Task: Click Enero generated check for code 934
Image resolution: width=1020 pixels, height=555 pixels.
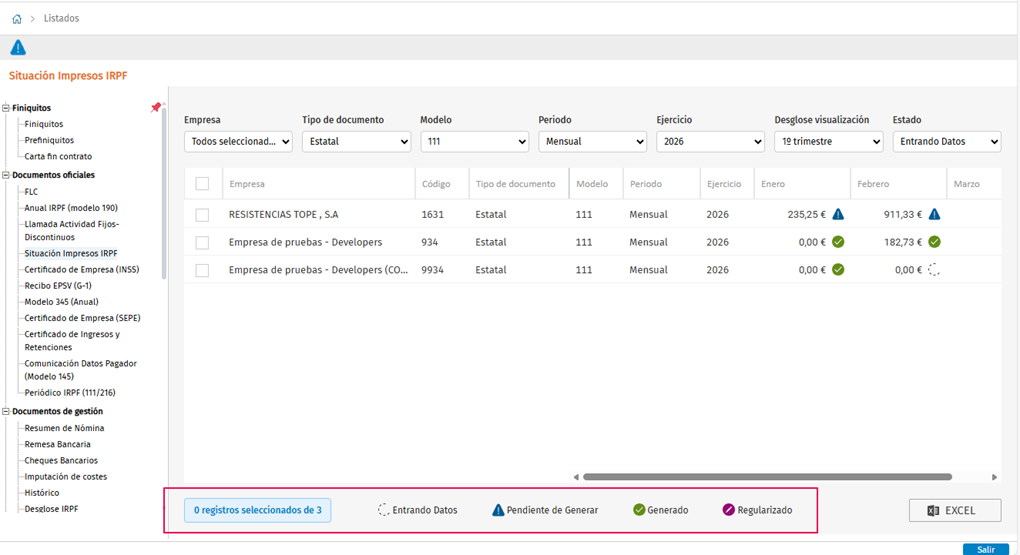Action: (839, 242)
